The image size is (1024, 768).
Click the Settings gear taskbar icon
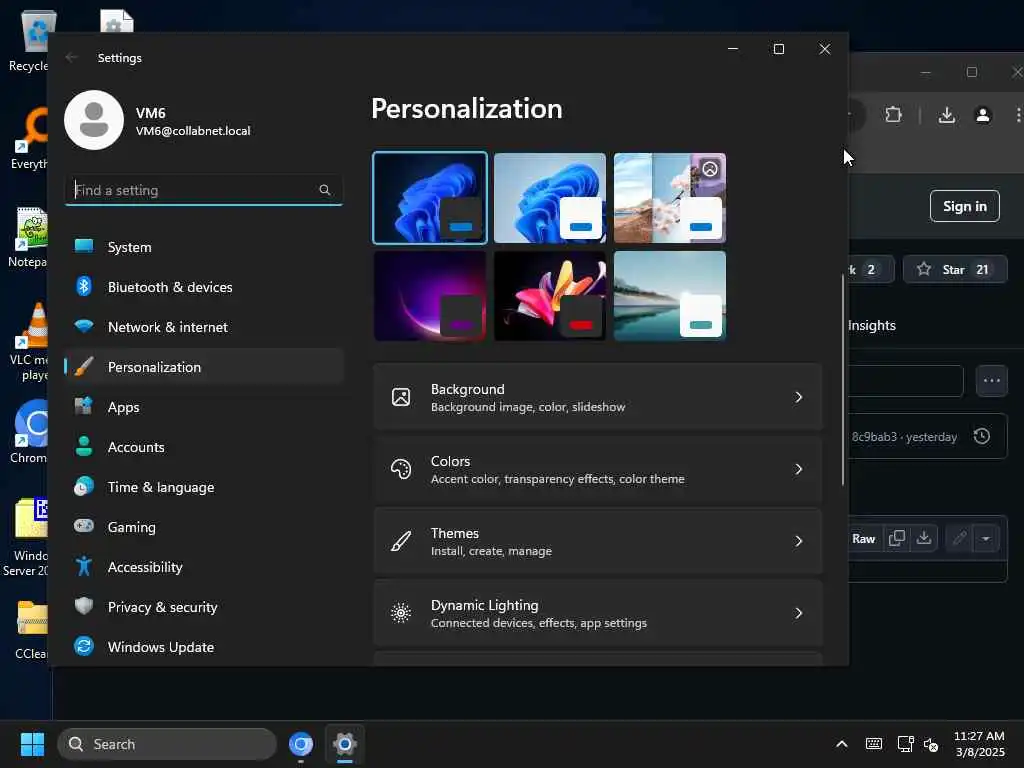point(345,744)
